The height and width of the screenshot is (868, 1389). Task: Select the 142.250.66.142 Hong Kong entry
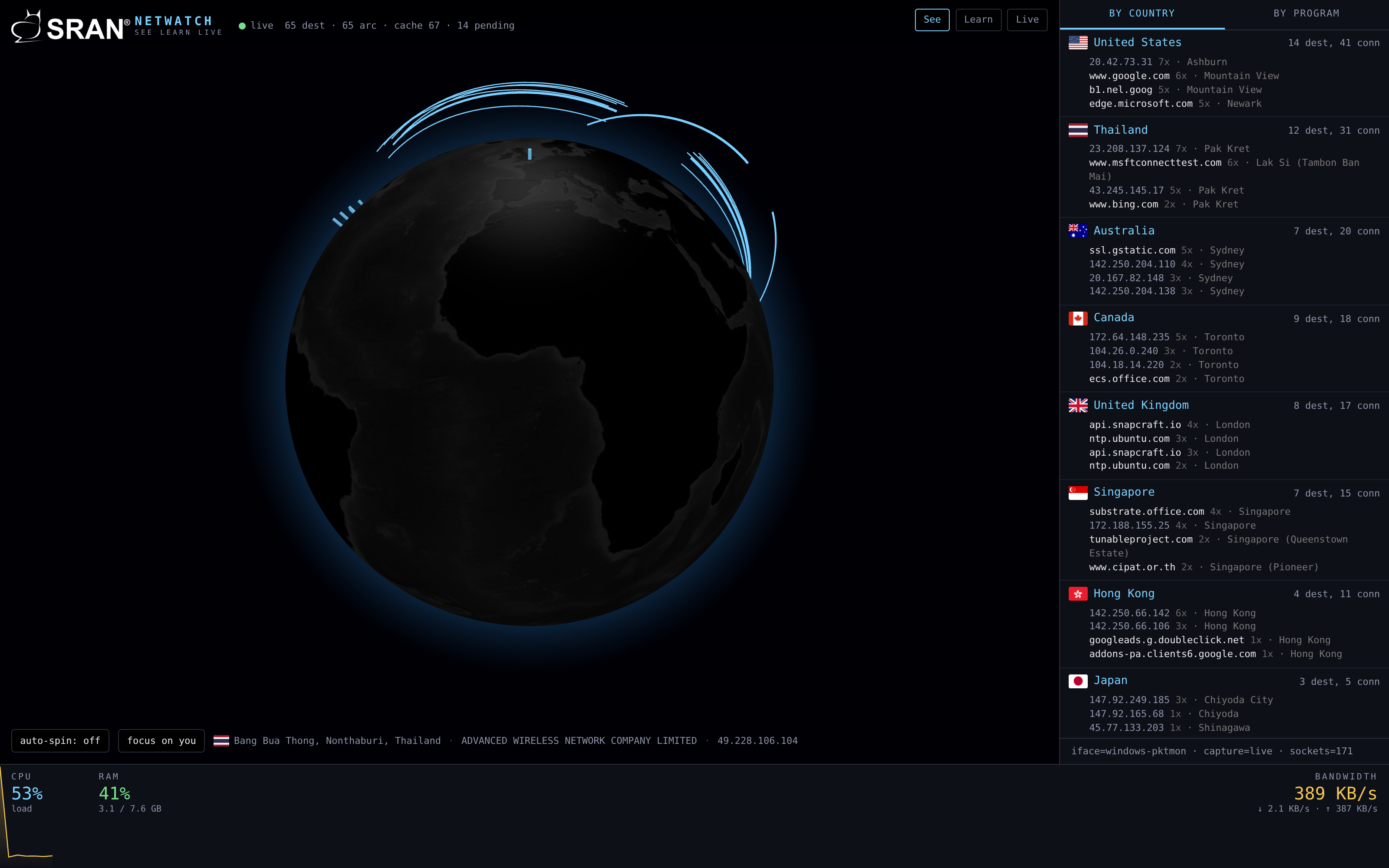(x=1172, y=613)
